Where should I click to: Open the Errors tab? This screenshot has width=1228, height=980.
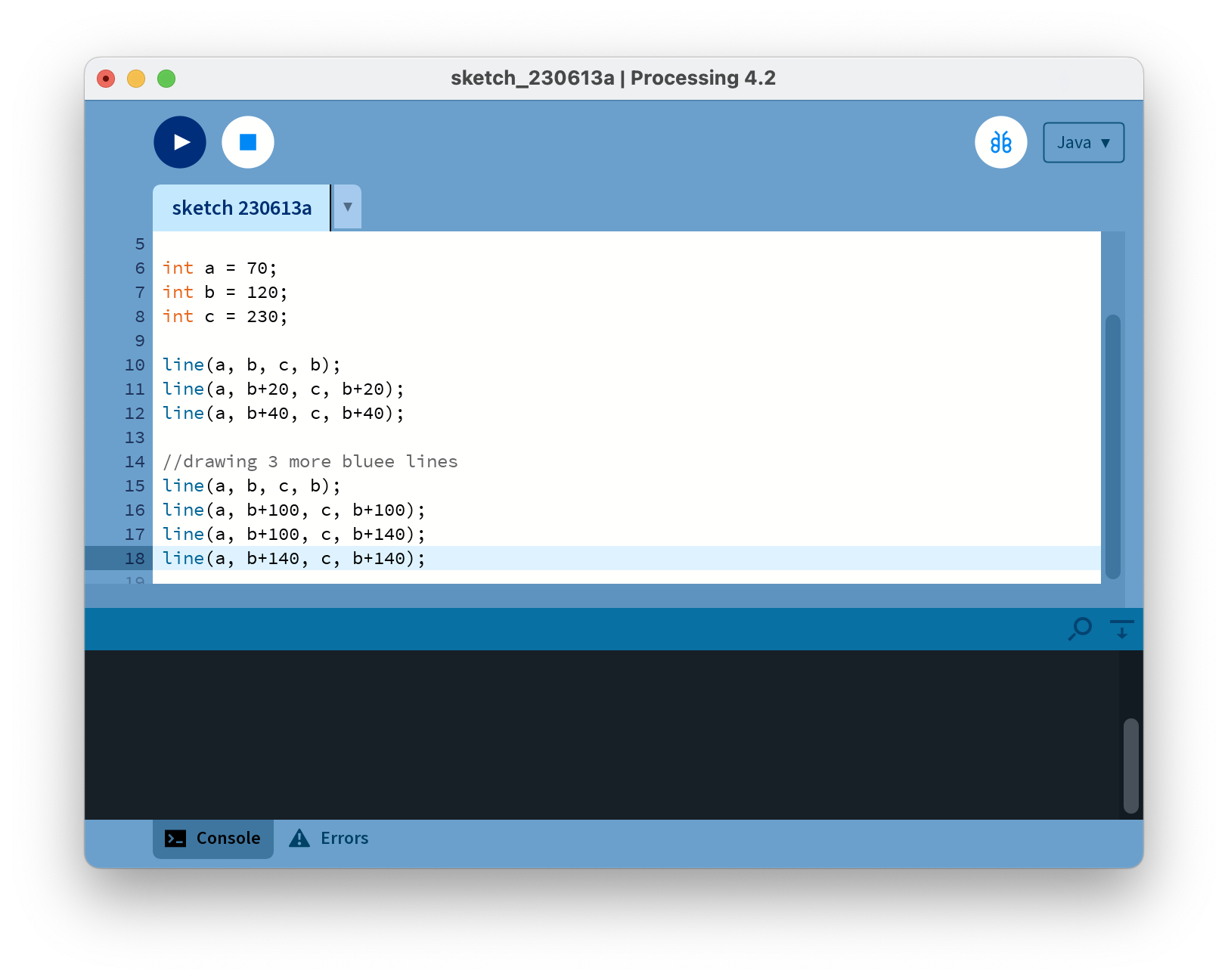(344, 838)
